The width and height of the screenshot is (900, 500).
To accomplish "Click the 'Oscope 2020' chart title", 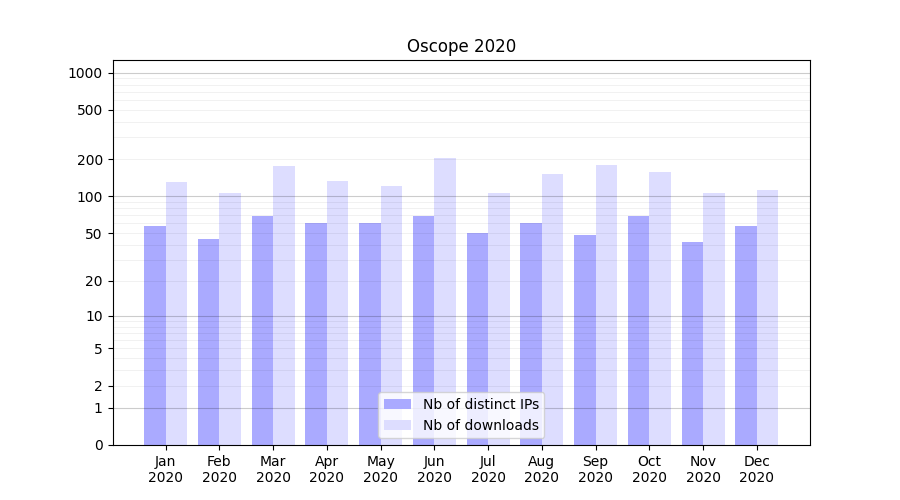I will pyautogui.click(x=461, y=46).
